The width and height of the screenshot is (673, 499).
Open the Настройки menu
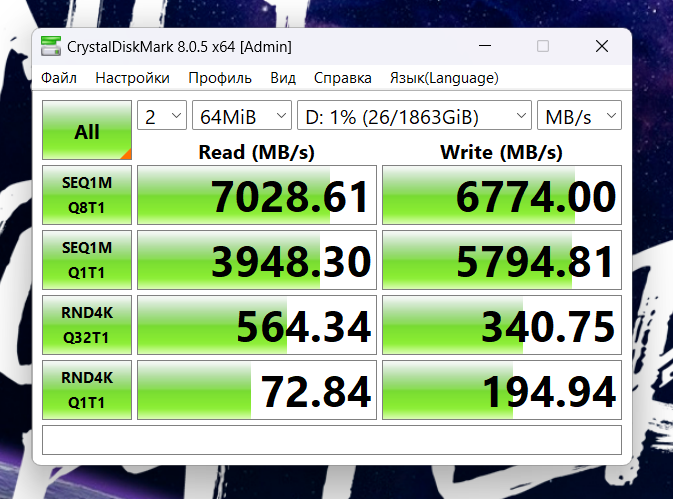tap(133, 78)
